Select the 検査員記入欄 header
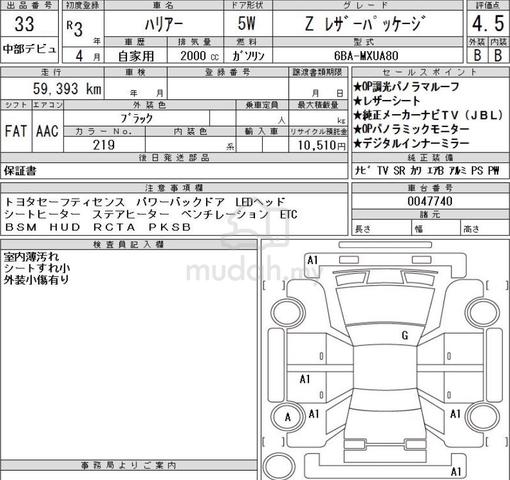Viewport: 510px width, 480px height. (x=129, y=245)
